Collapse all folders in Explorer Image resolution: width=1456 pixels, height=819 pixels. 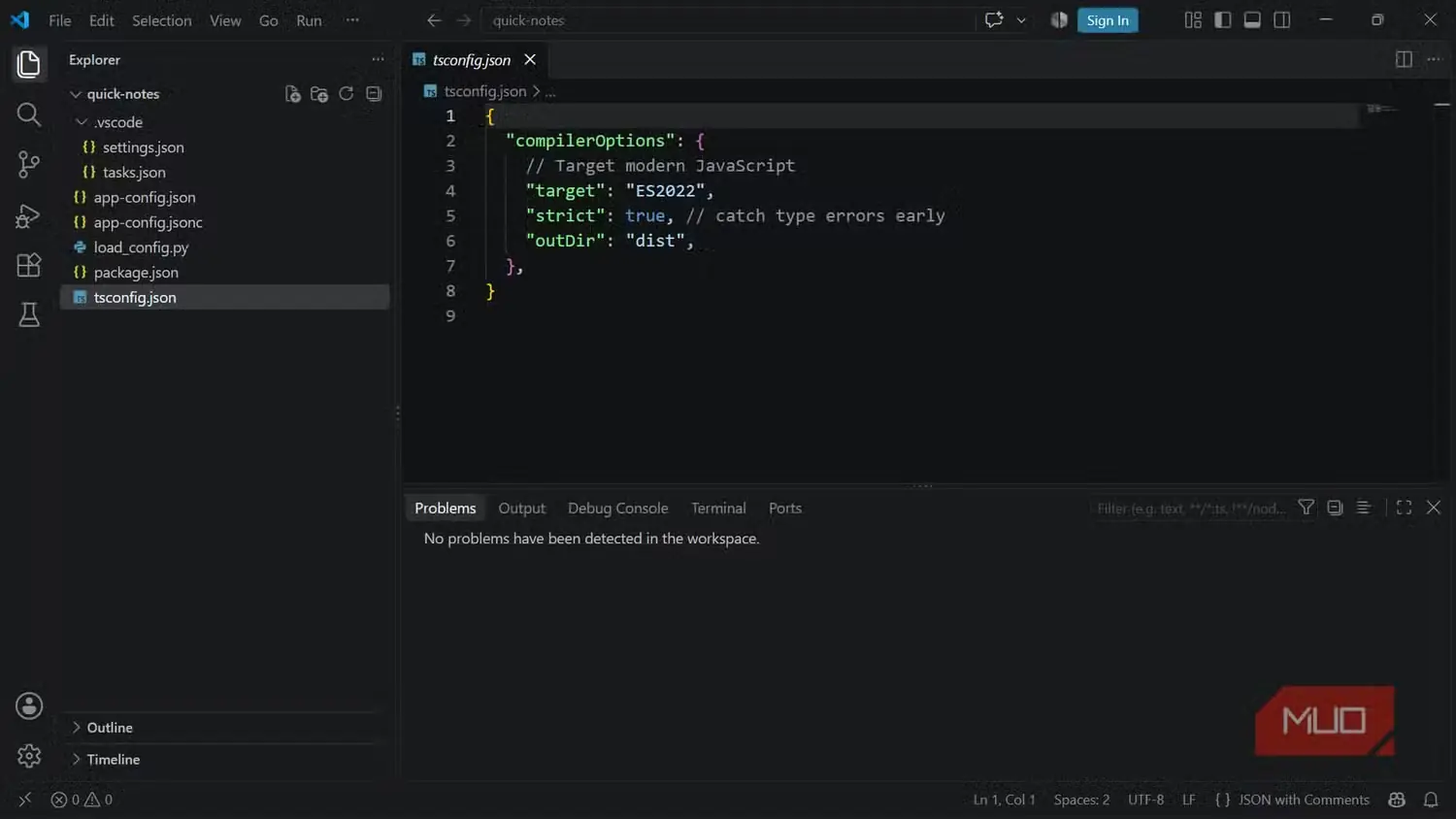point(374,94)
